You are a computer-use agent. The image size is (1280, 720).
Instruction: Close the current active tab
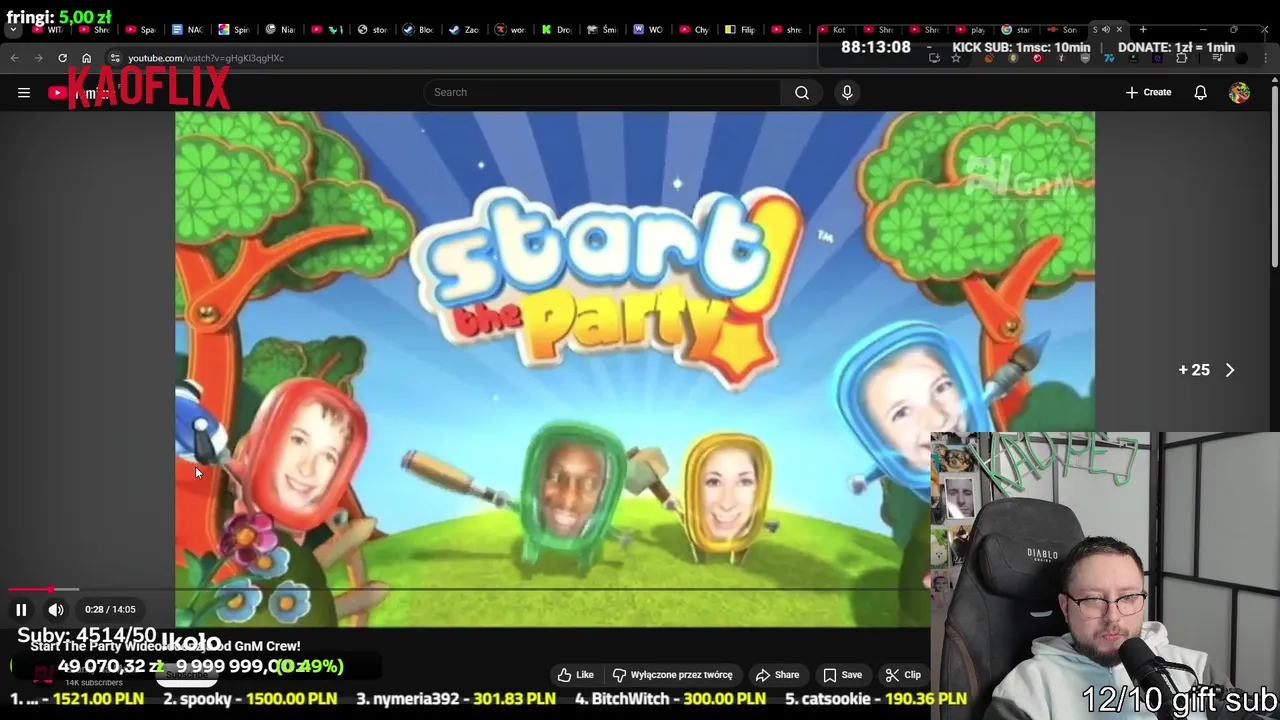pyautogui.click(x=1119, y=30)
